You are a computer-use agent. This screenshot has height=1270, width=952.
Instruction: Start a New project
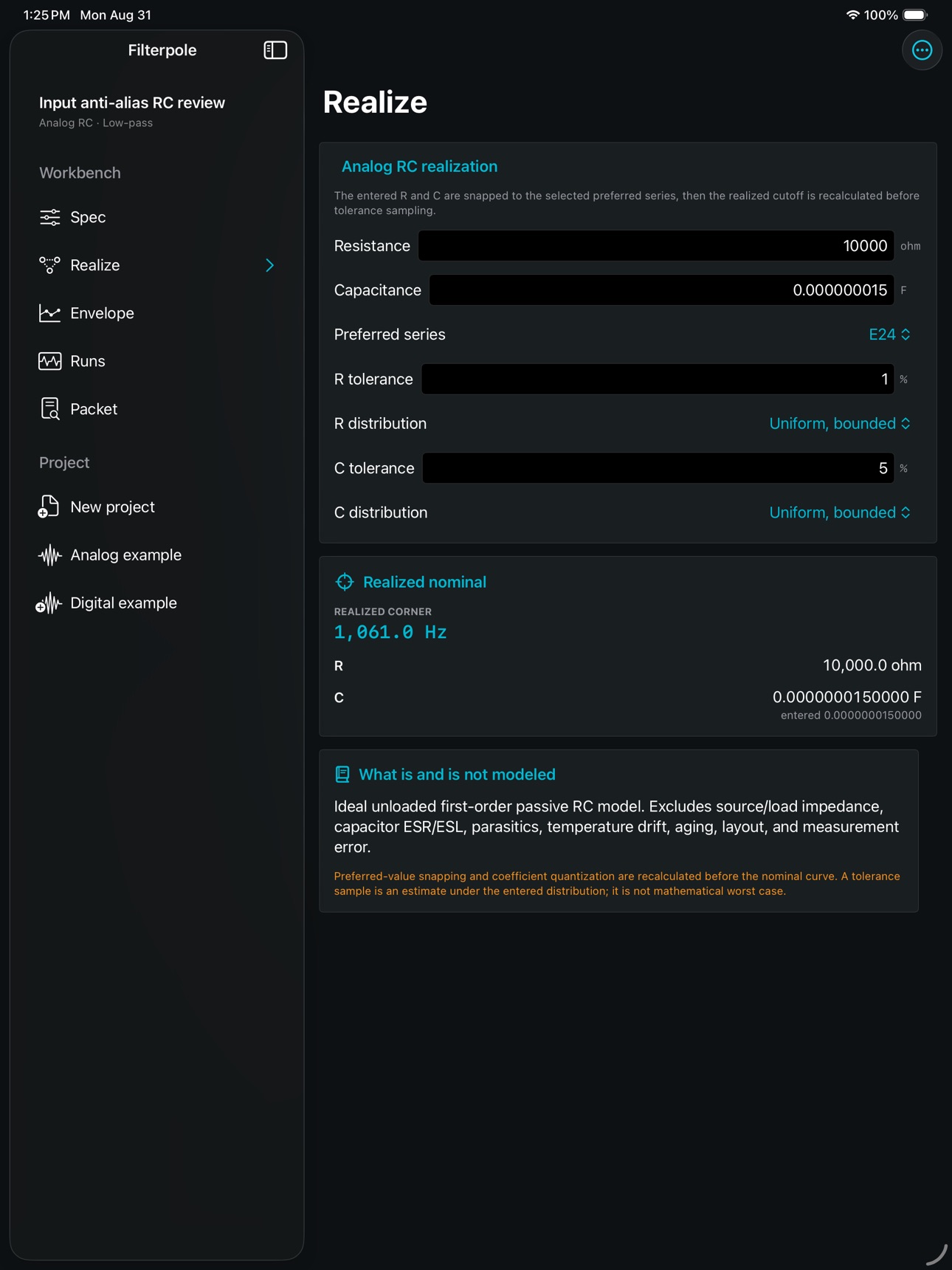157,507
